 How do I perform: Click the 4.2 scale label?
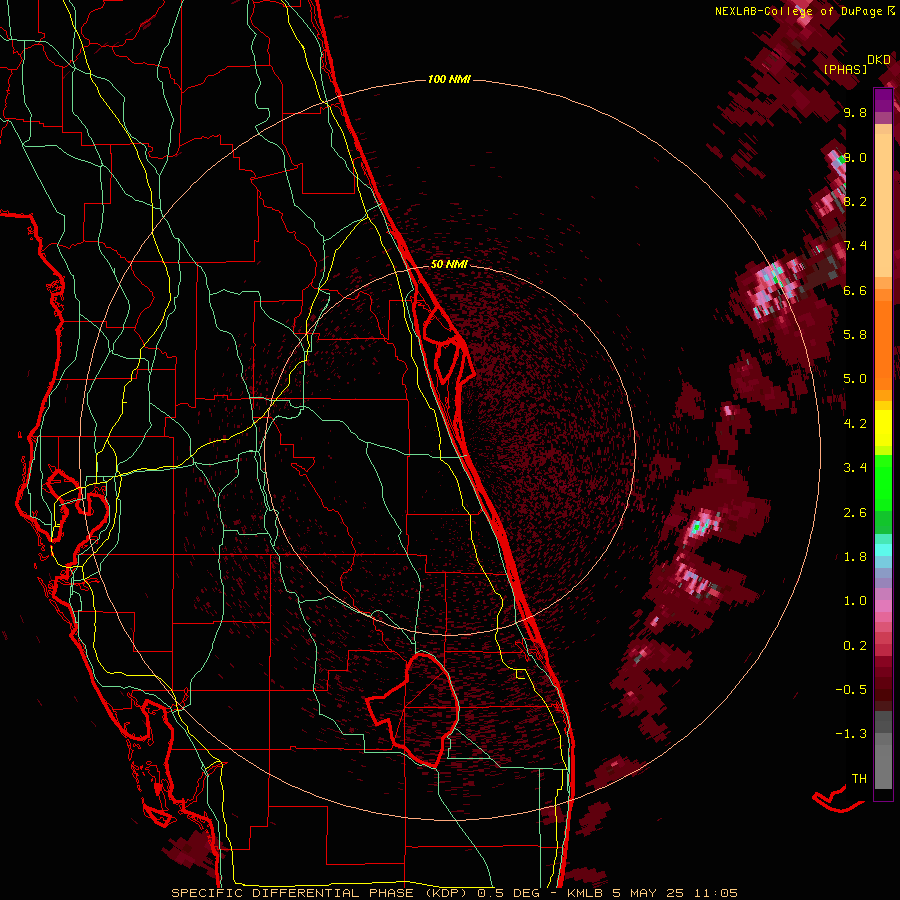(855, 424)
